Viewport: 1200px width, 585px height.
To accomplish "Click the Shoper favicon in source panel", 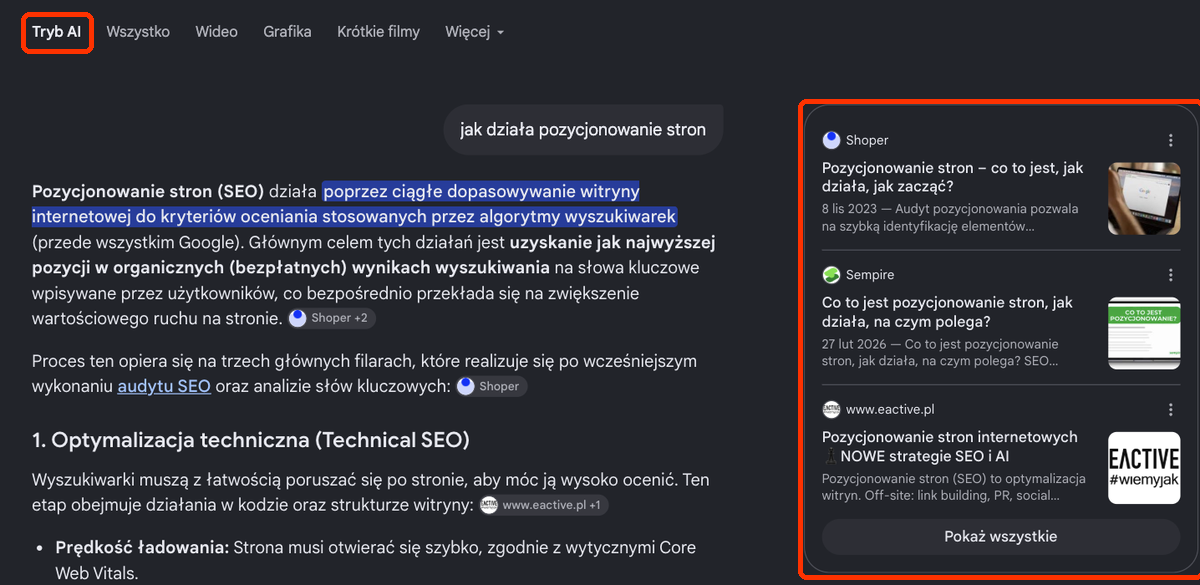I will click(831, 140).
